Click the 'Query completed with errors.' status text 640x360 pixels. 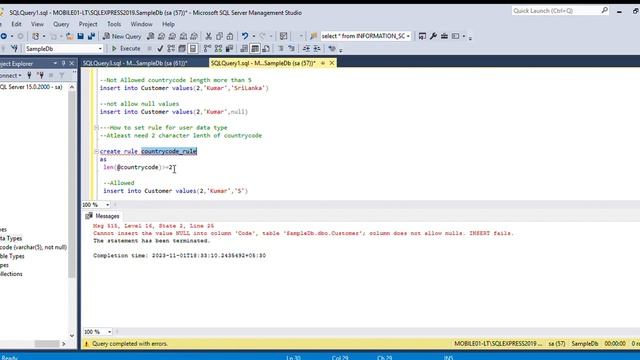click(130, 344)
